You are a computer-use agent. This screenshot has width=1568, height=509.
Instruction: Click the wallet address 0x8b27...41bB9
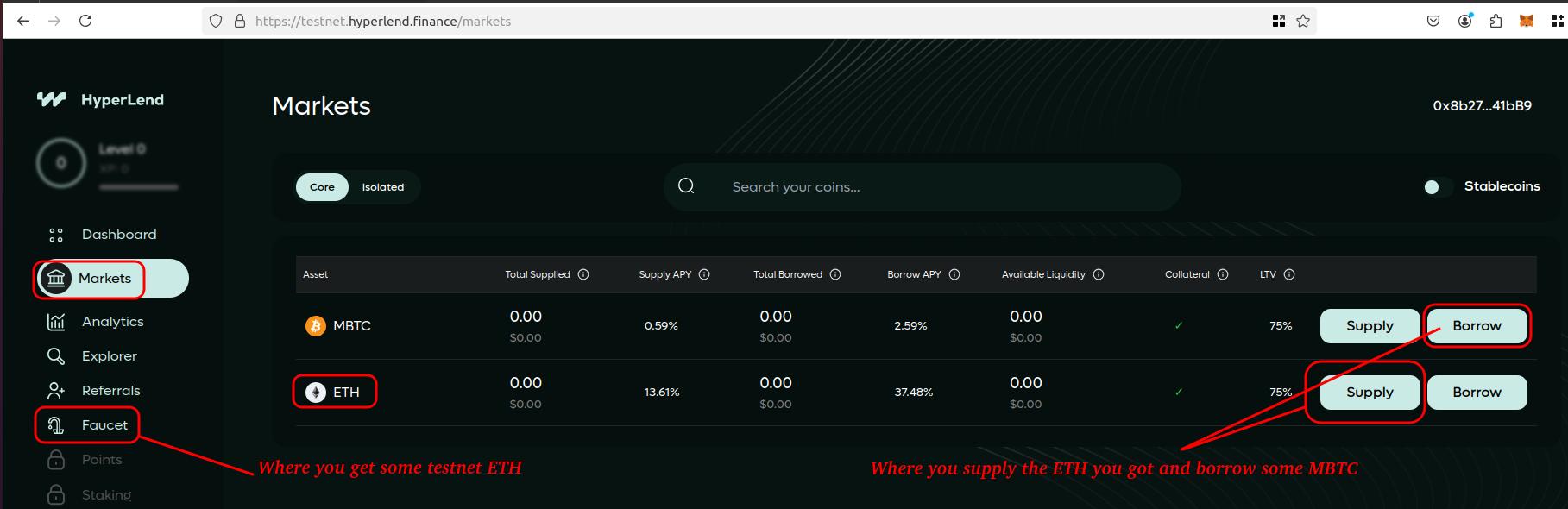click(x=1483, y=106)
